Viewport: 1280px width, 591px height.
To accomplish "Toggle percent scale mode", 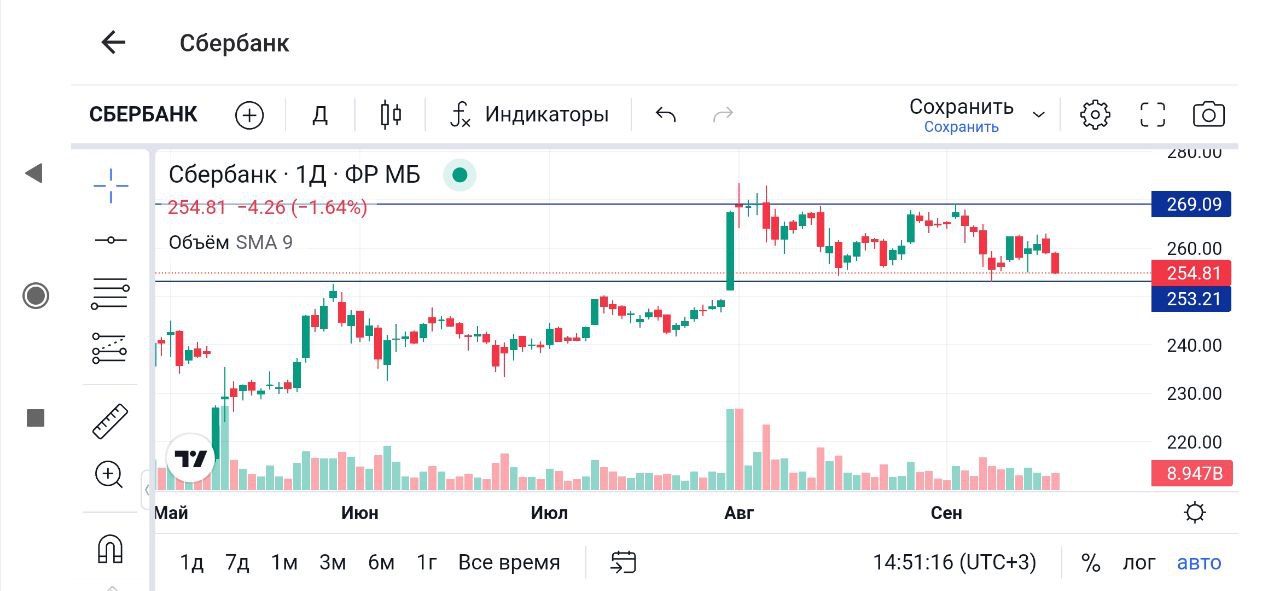I will coord(1090,563).
